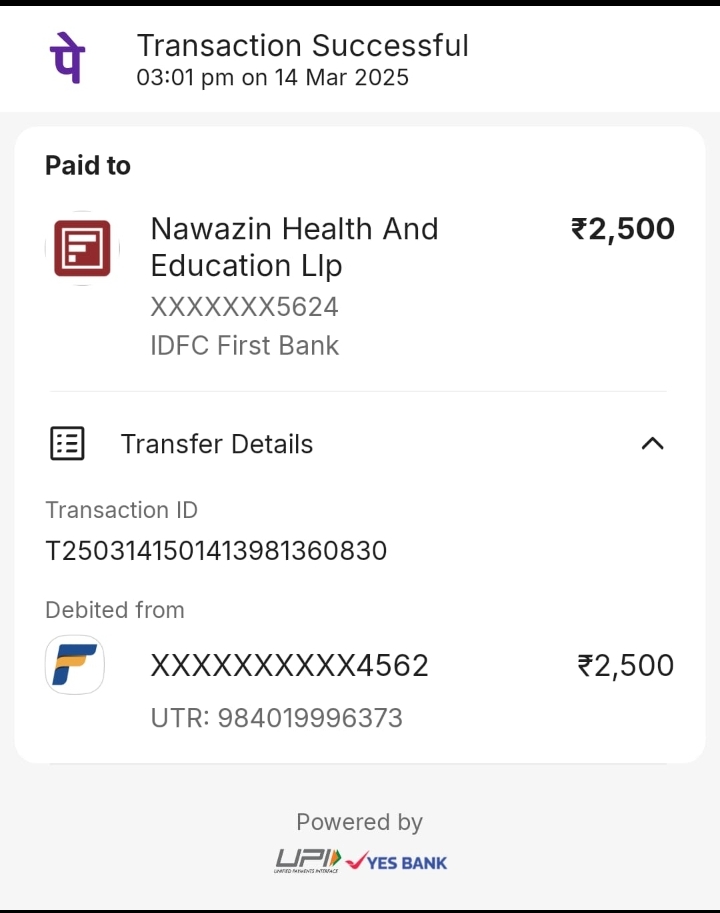Tap the YES BANK logo

click(397, 861)
